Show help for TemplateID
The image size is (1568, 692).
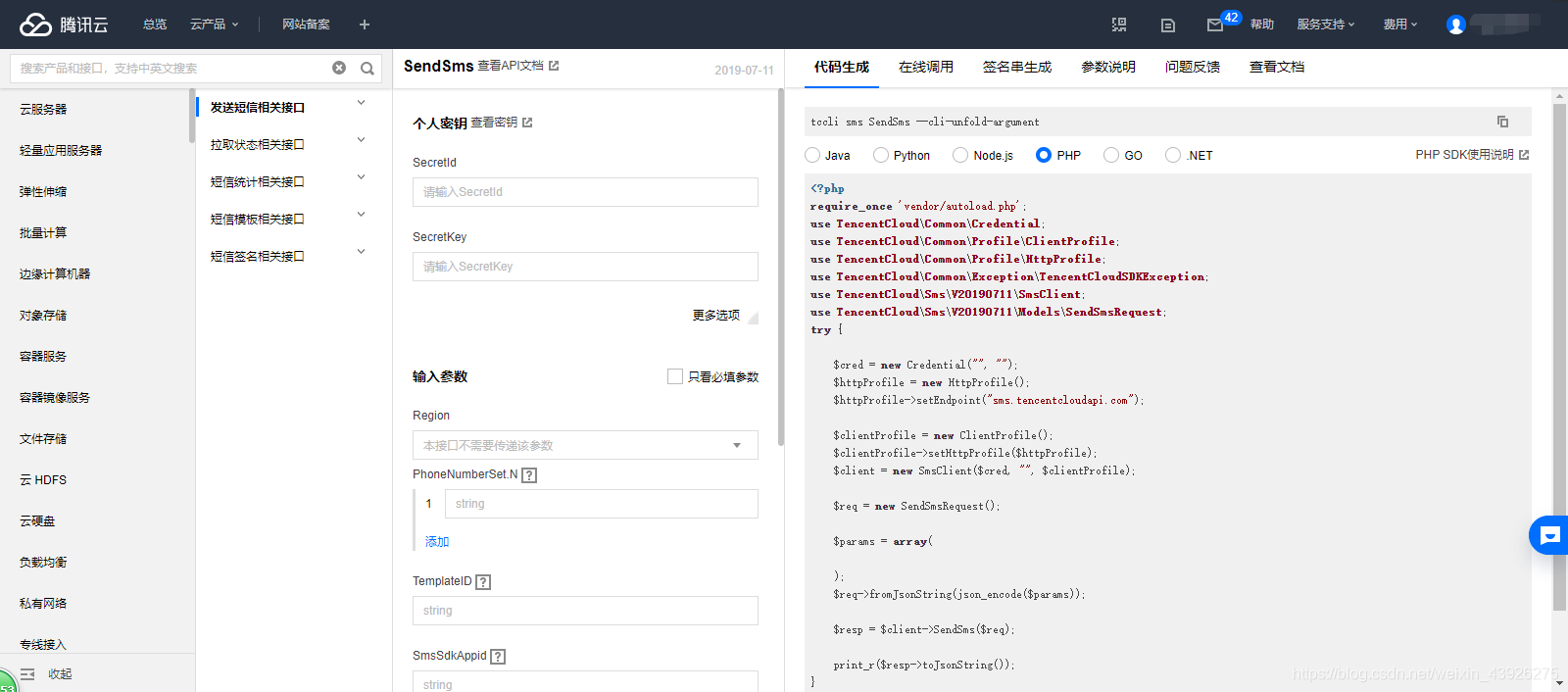[x=483, y=582]
